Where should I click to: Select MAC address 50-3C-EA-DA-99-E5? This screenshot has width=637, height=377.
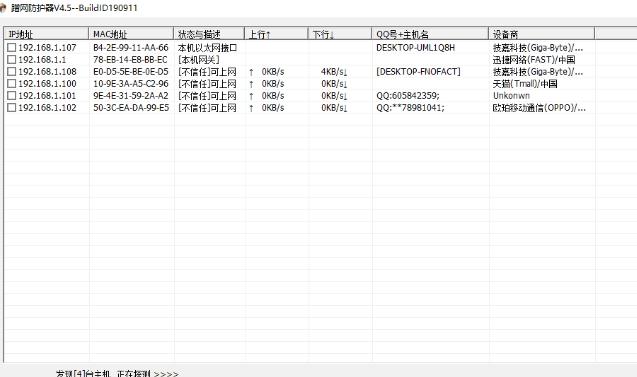tap(131, 108)
